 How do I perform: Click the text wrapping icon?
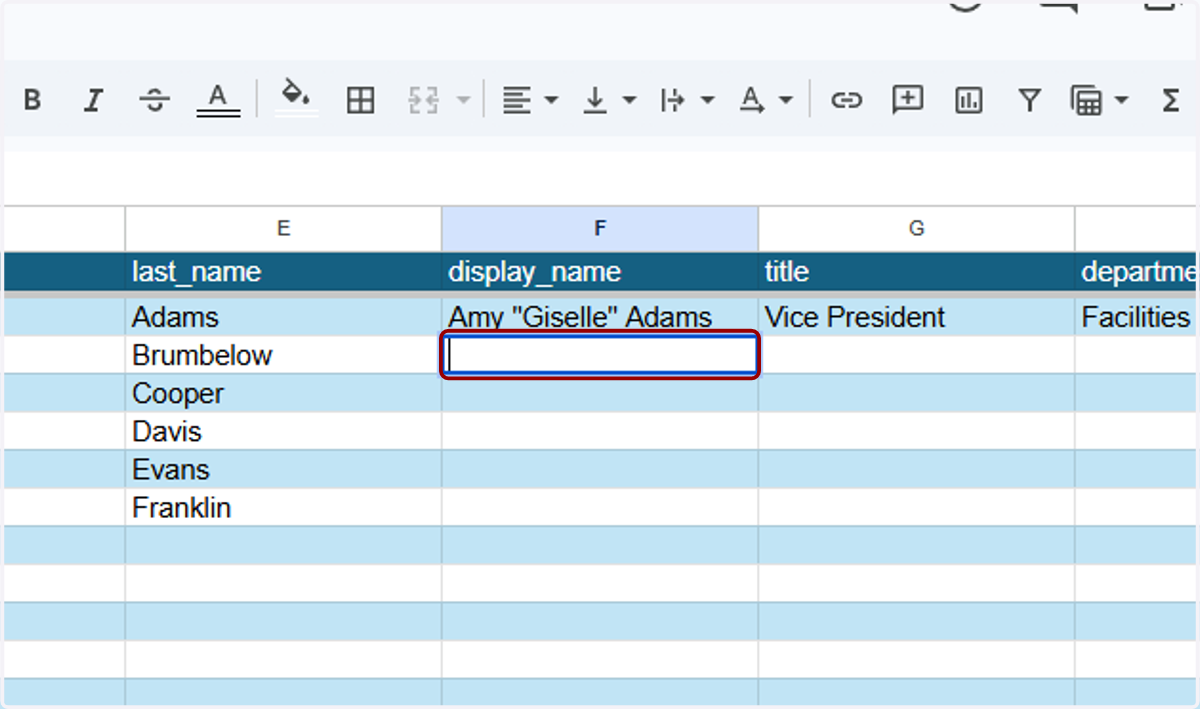tap(673, 100)
